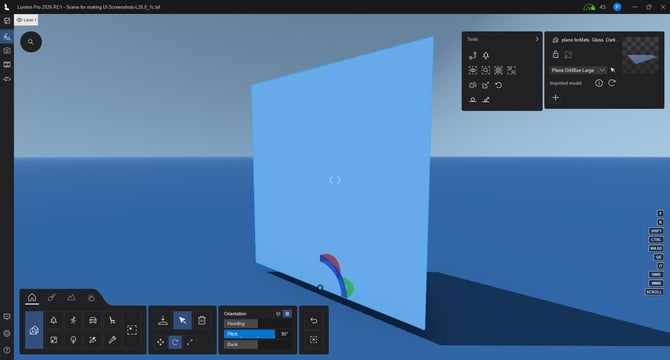Click the grid selection tool in Tools
Image resolution: width=670 pixels, height=360 pixels.
[x=499, y=70]
